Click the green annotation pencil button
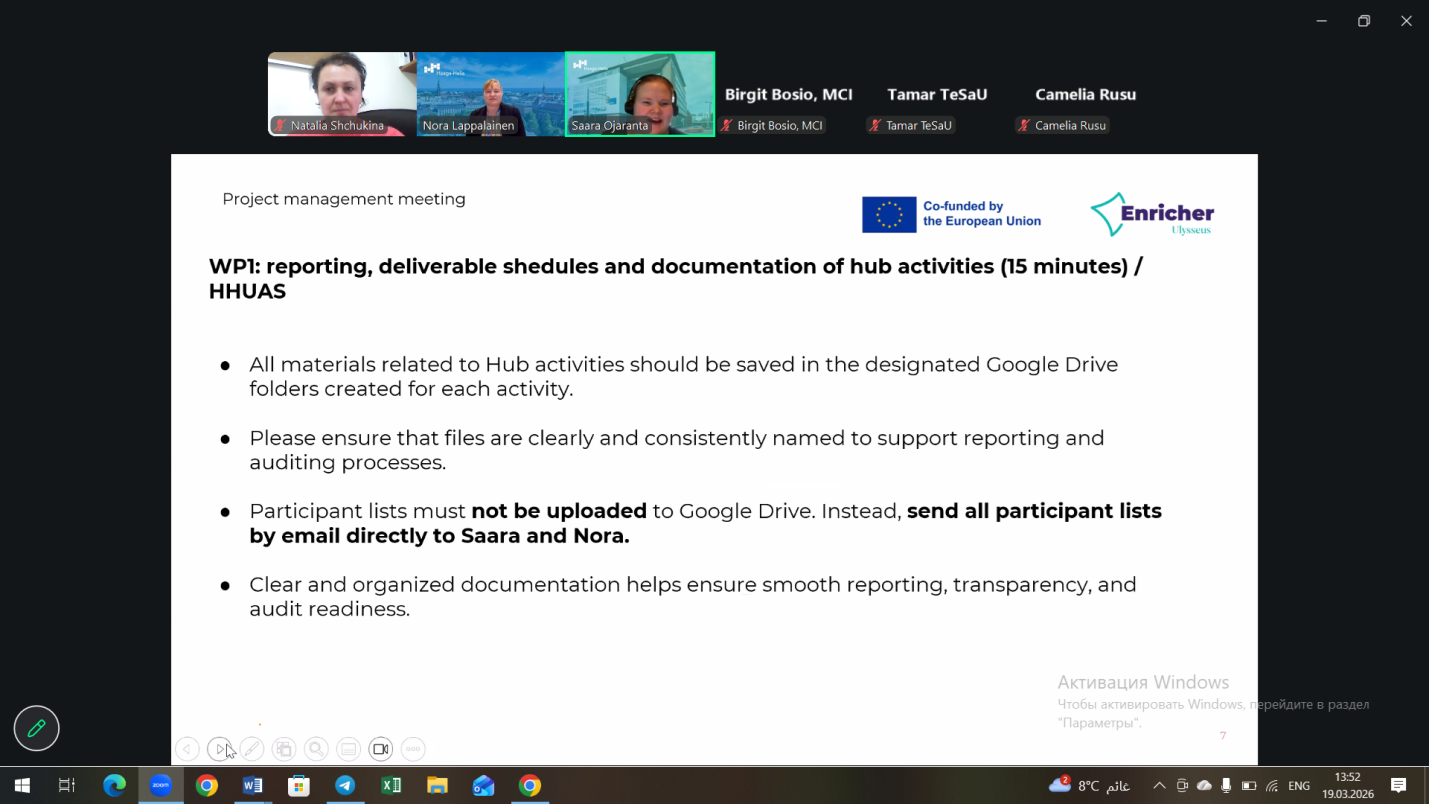The width and height of the screenshot is (1429, 804). (x=37, y=729)
